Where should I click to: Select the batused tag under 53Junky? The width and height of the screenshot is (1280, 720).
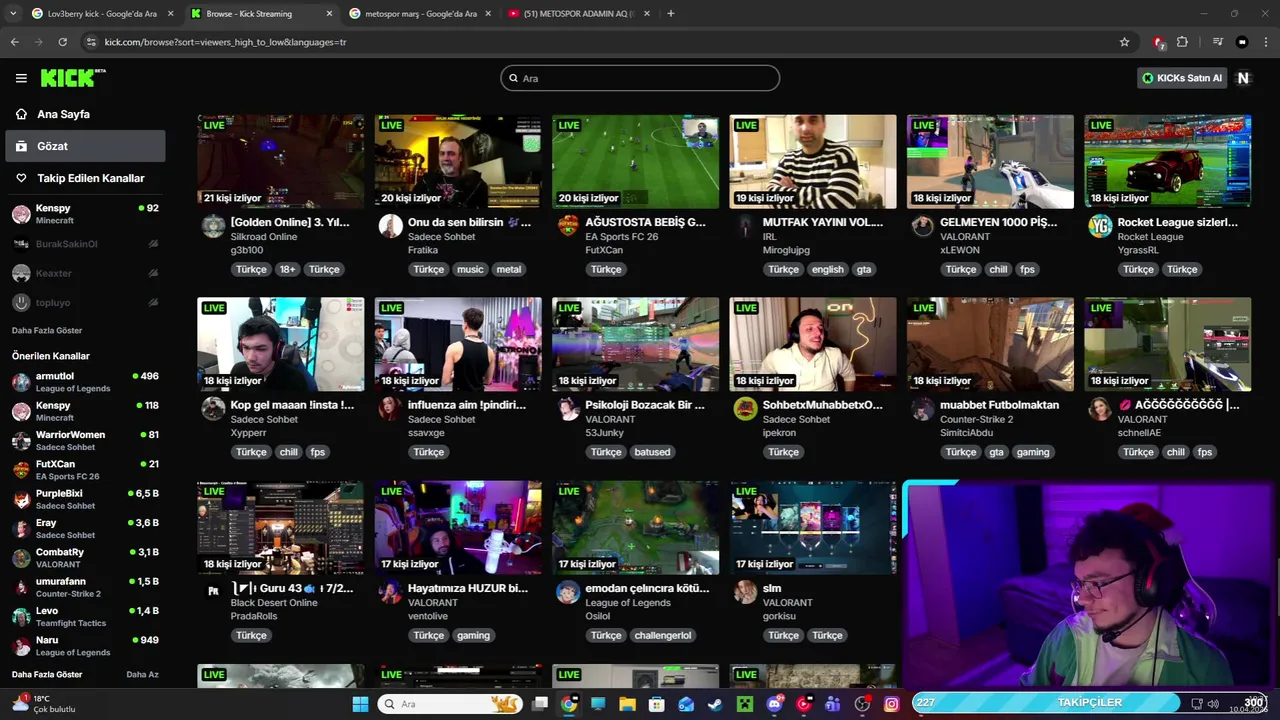tap(652, 452)
